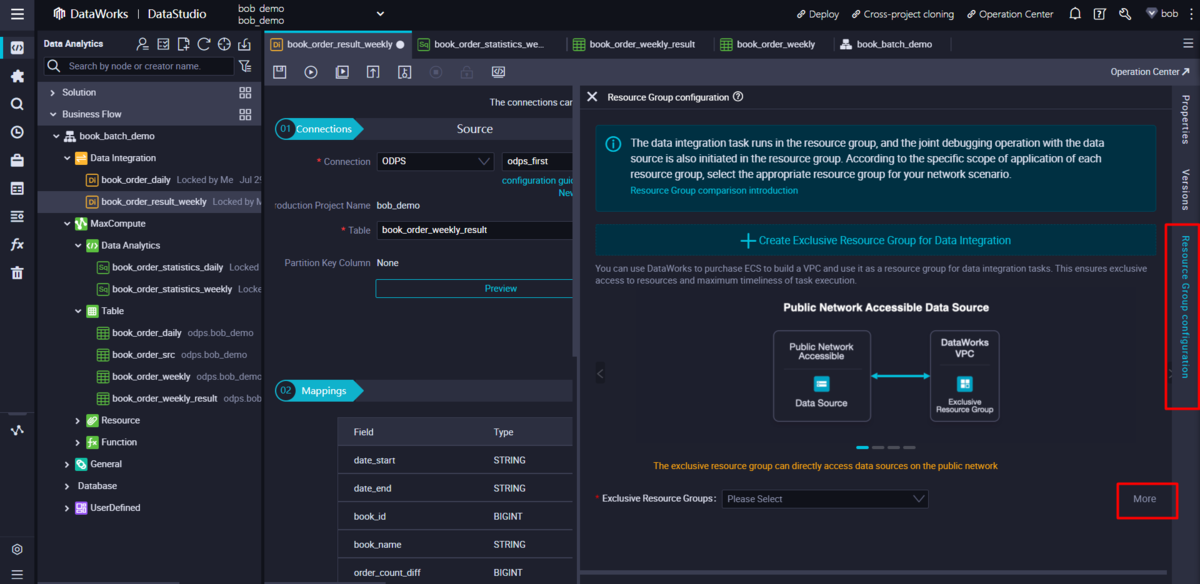Switch to book_order_weekly_result tab
Viewport: 1200px width, 584px height.
636,44
